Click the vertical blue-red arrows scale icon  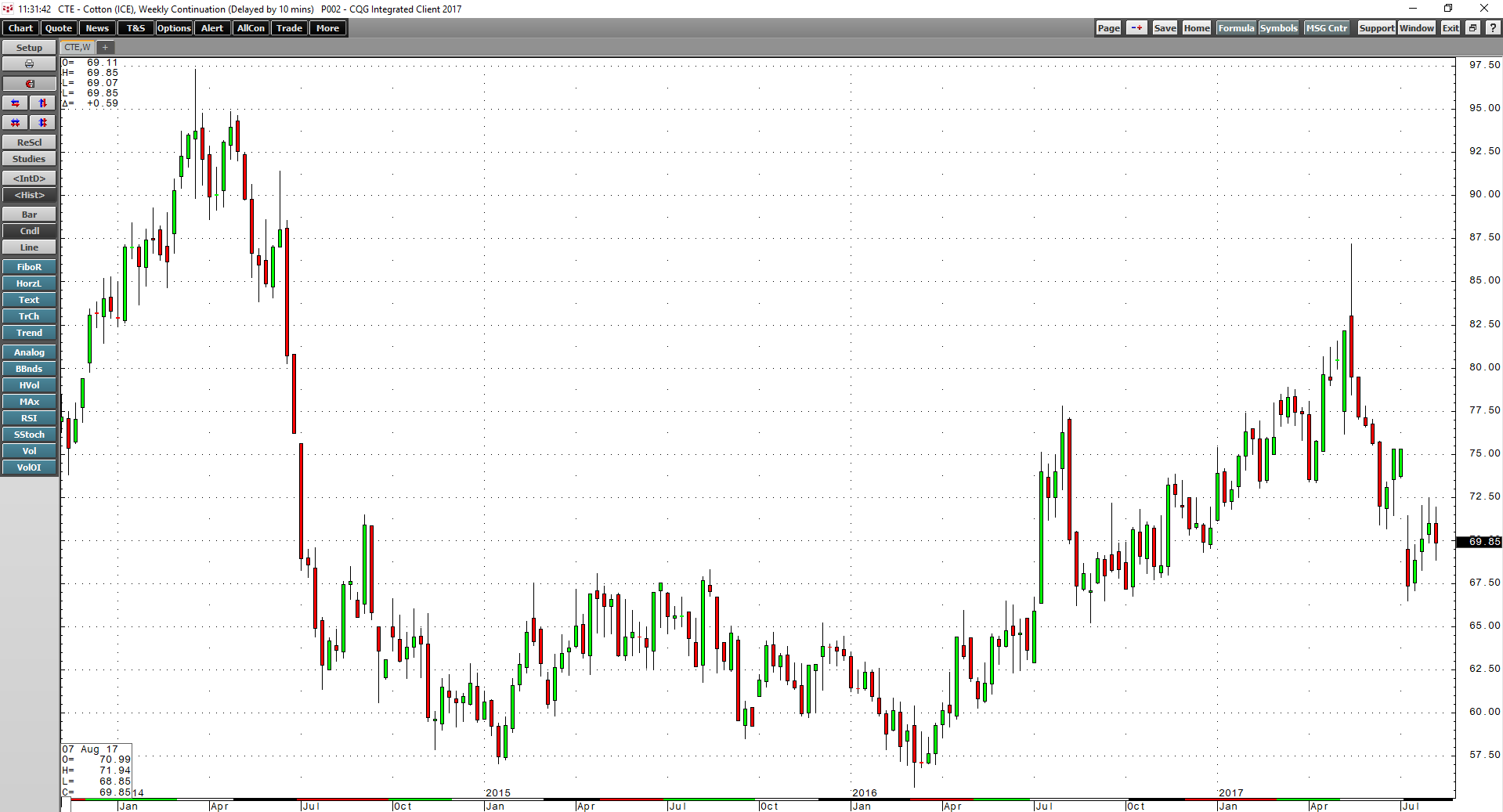click(x=42, y=103)
